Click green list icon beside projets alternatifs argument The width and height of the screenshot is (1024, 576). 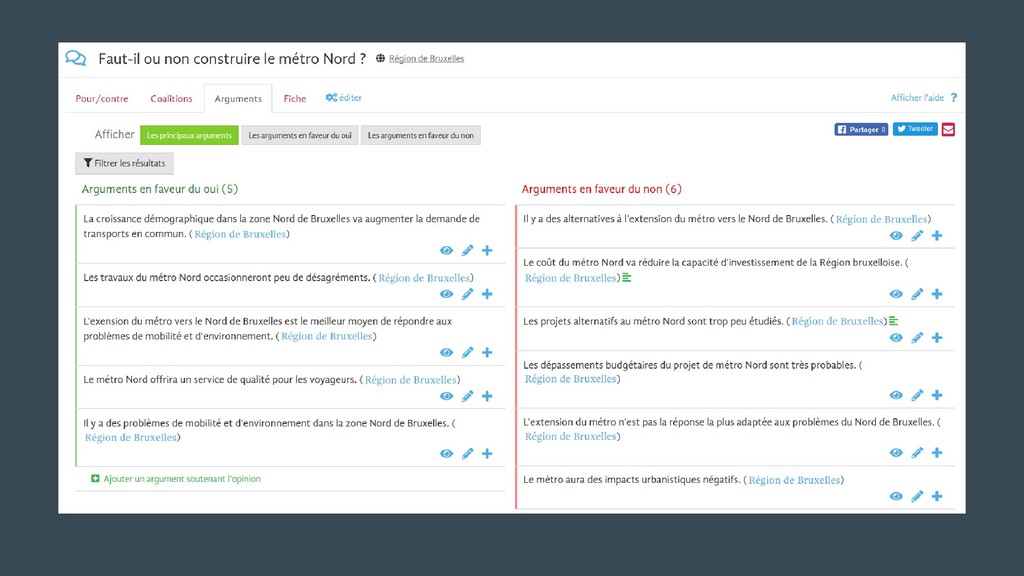tap(893, 321)
